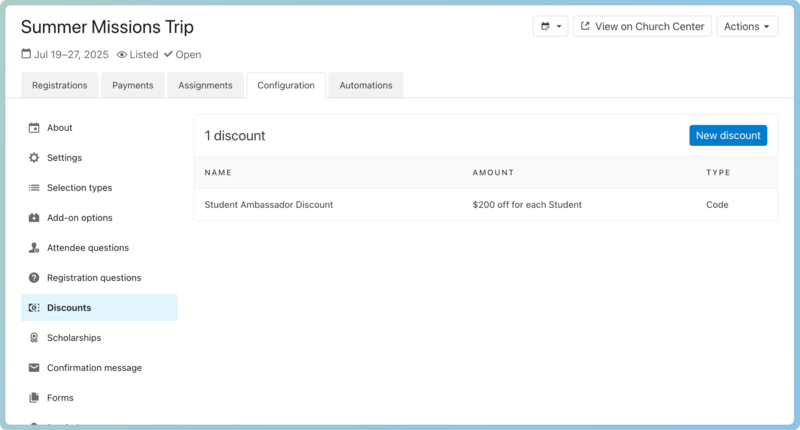Image resolution: width=800 pixels, height=430 pixels.
Task: Switch to the Payments tab
Action: (133, 85)
